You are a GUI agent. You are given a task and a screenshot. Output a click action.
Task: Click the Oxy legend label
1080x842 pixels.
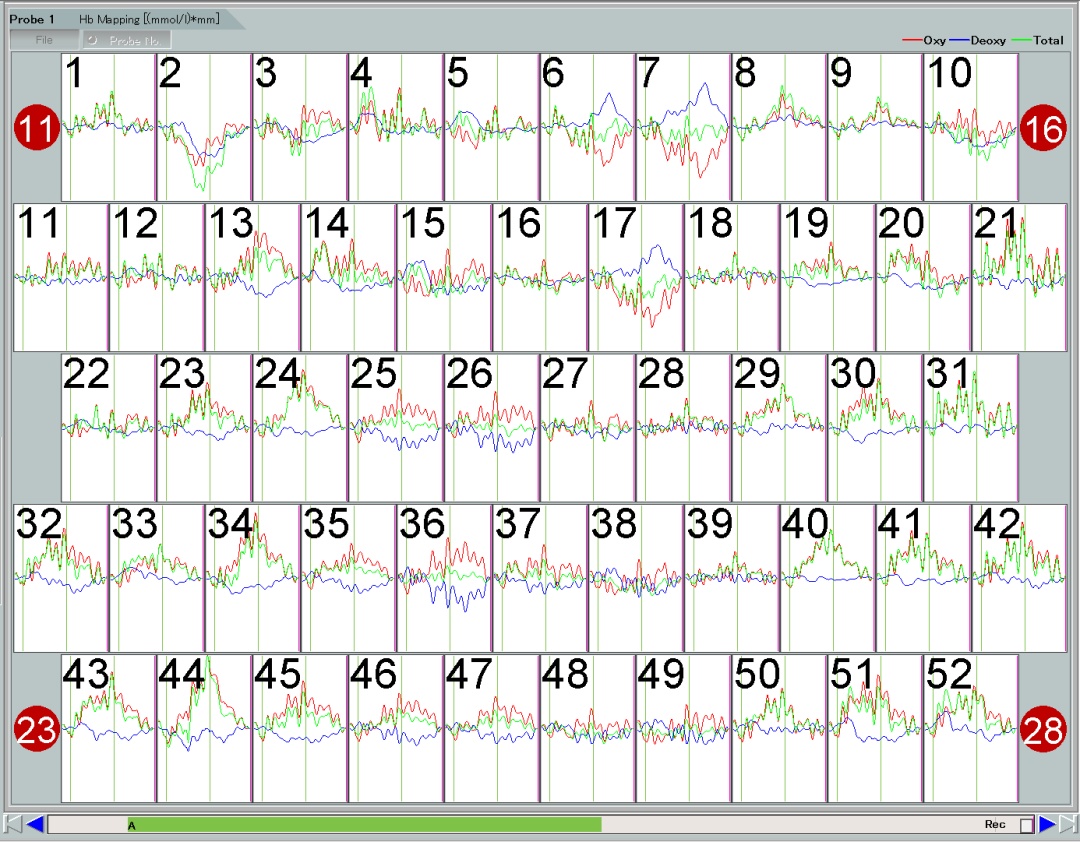point(934,41)
